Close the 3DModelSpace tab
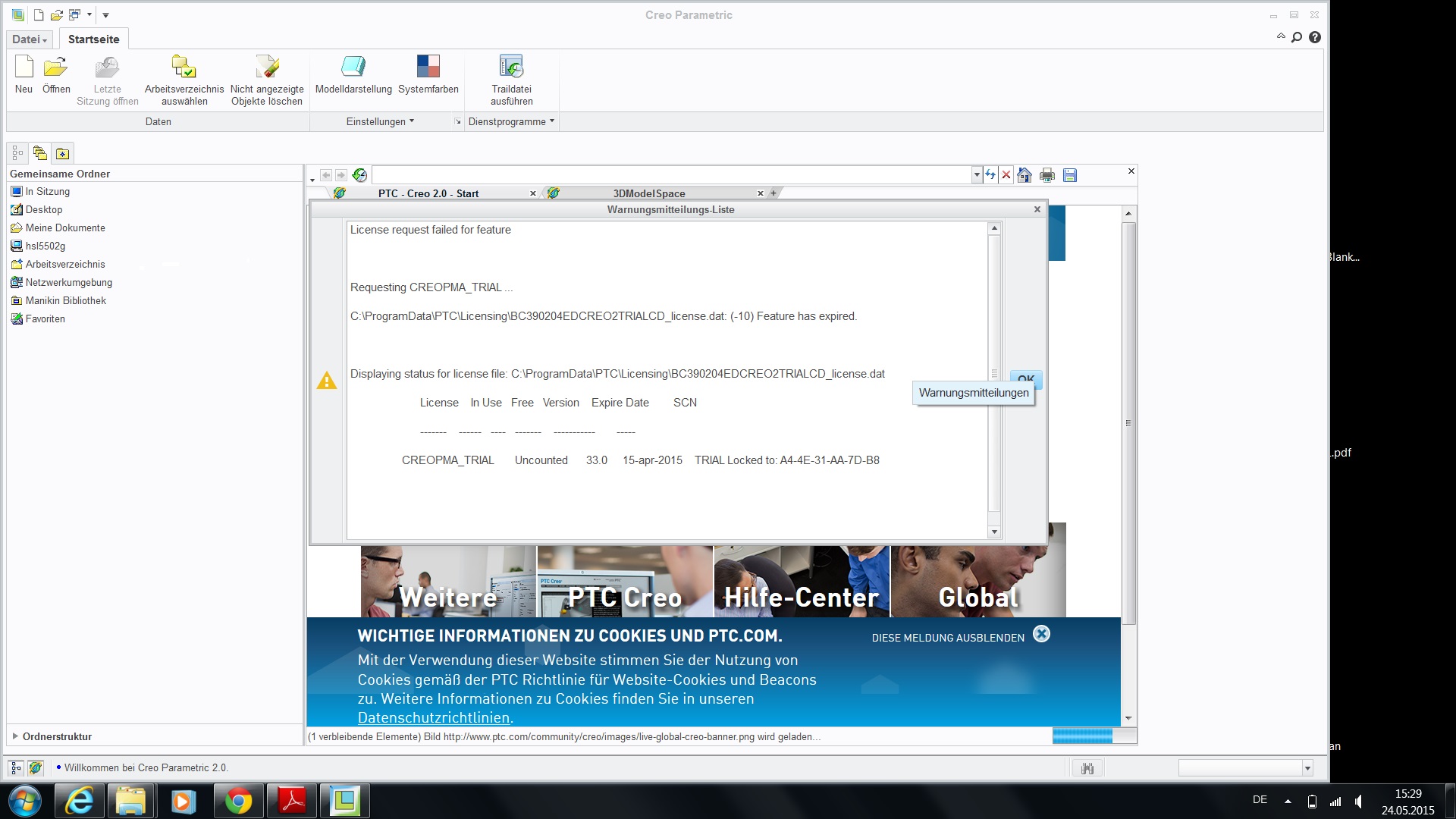The width and height of the screenshot is (1456, 819). [761, 193]
